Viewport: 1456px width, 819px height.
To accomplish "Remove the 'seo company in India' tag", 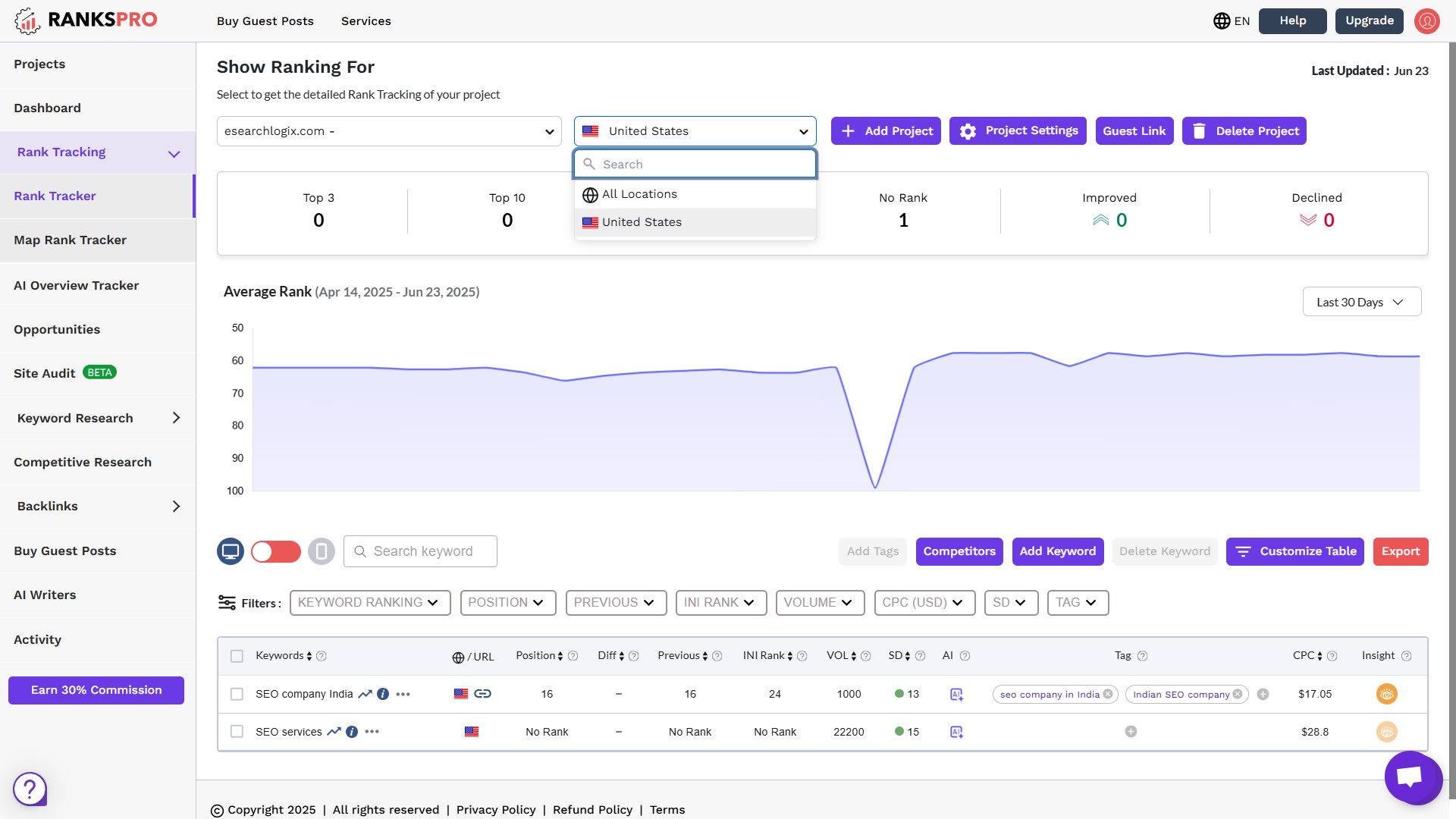I will tap(1108, 694).
